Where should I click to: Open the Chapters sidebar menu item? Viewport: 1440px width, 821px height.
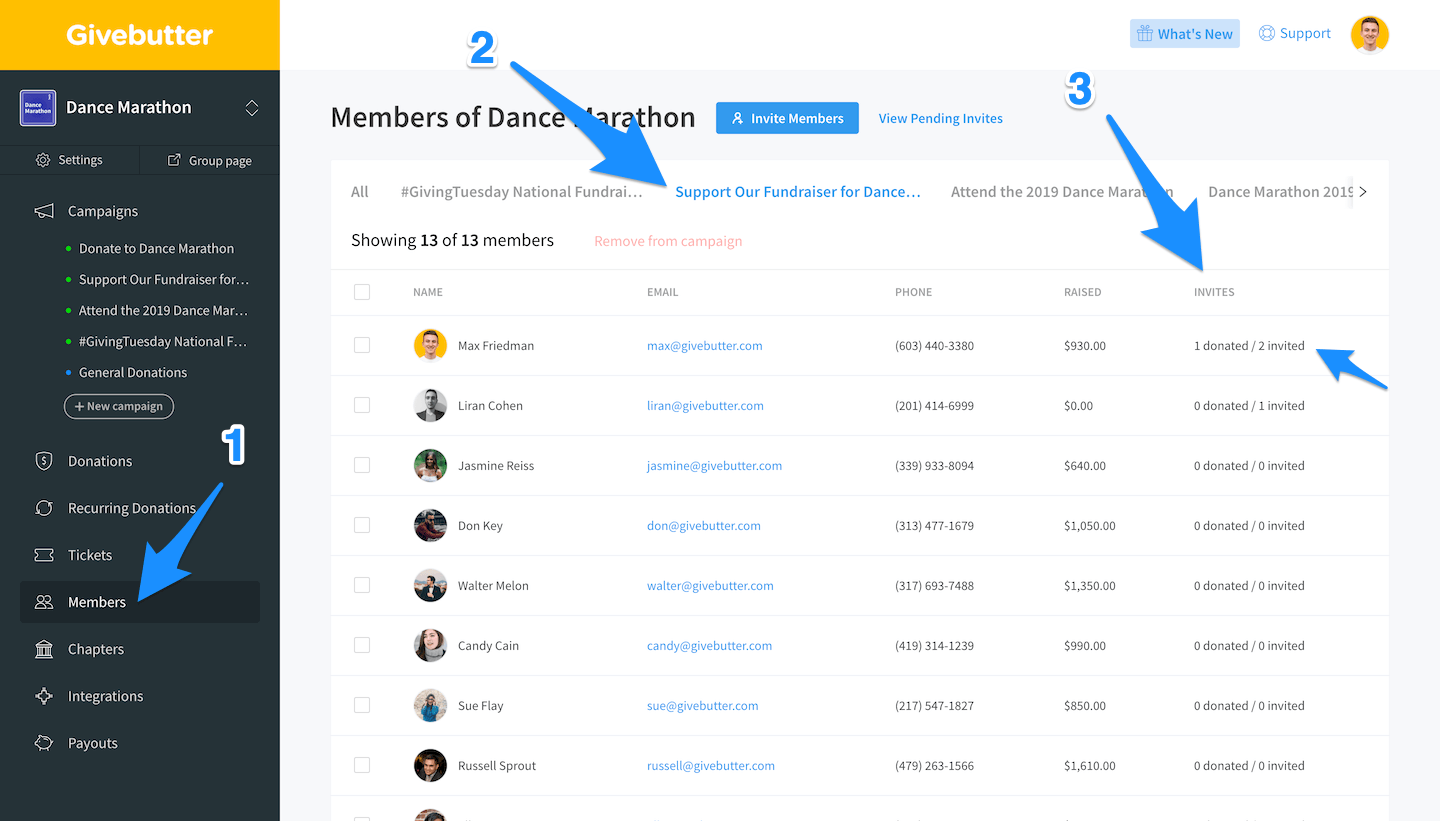pyautogui.click(x=140, y=649)
